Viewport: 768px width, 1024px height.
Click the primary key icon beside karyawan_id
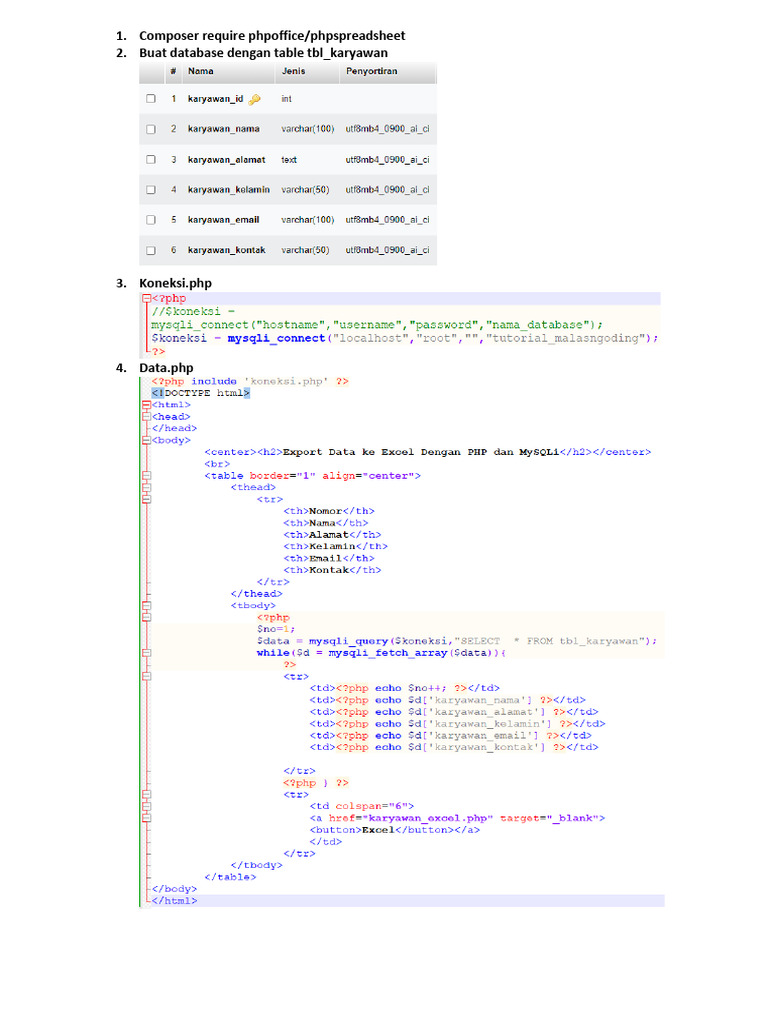pyautogui.click(x=254, y=99)
